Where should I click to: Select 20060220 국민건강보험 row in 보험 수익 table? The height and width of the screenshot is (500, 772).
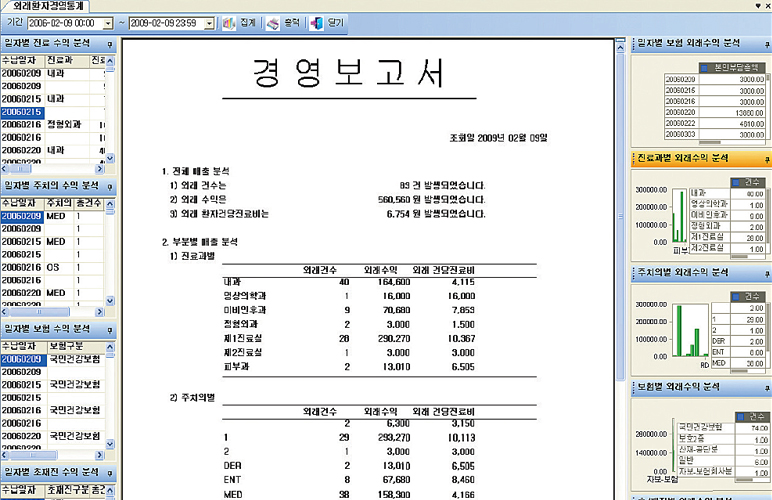click(x=53, y=437)
